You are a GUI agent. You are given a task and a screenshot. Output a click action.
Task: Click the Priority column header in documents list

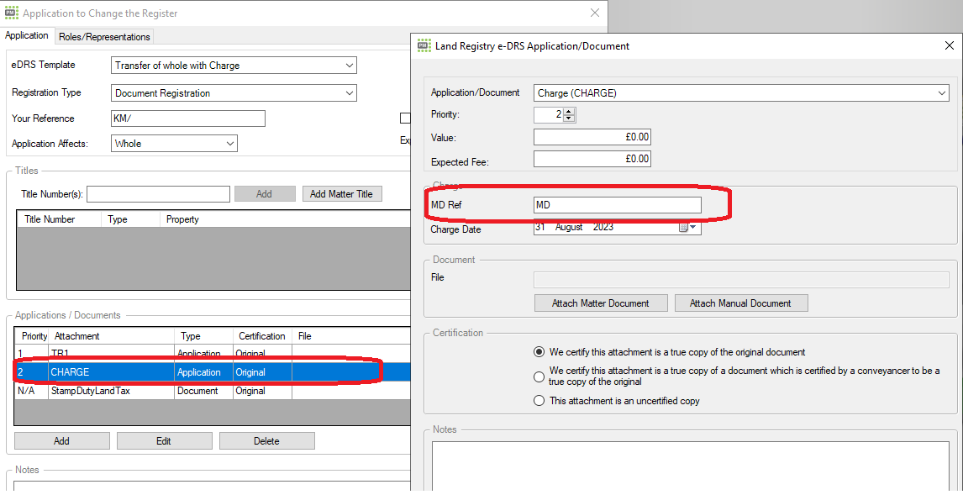34,336
